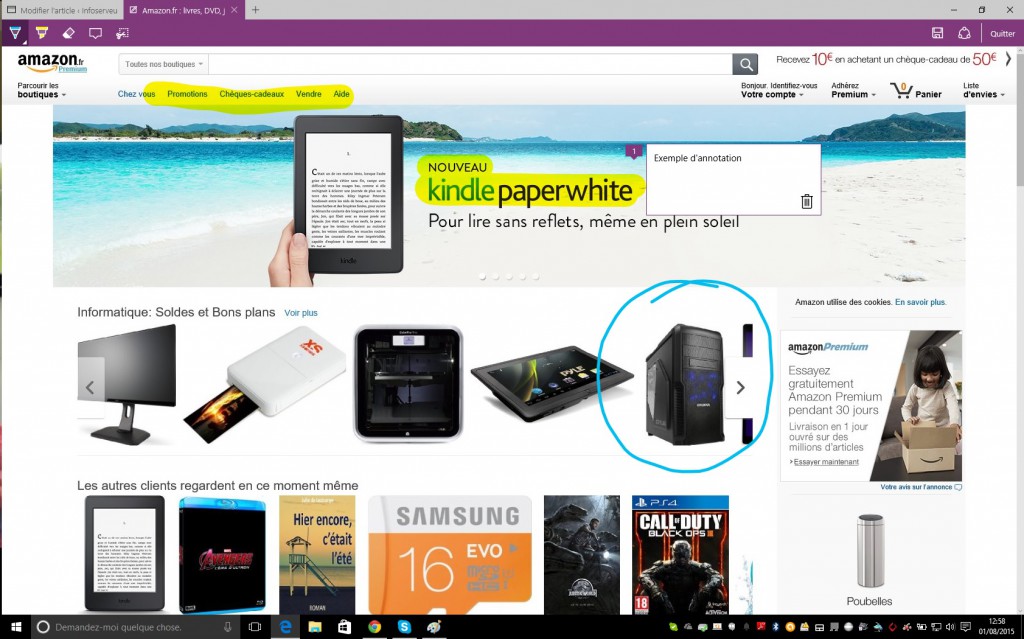The height and width of the screenshot is (639, 1024).
Task: Open the Jurassic World movie cover
Action: pyautogui.click(x=582, y=555)
